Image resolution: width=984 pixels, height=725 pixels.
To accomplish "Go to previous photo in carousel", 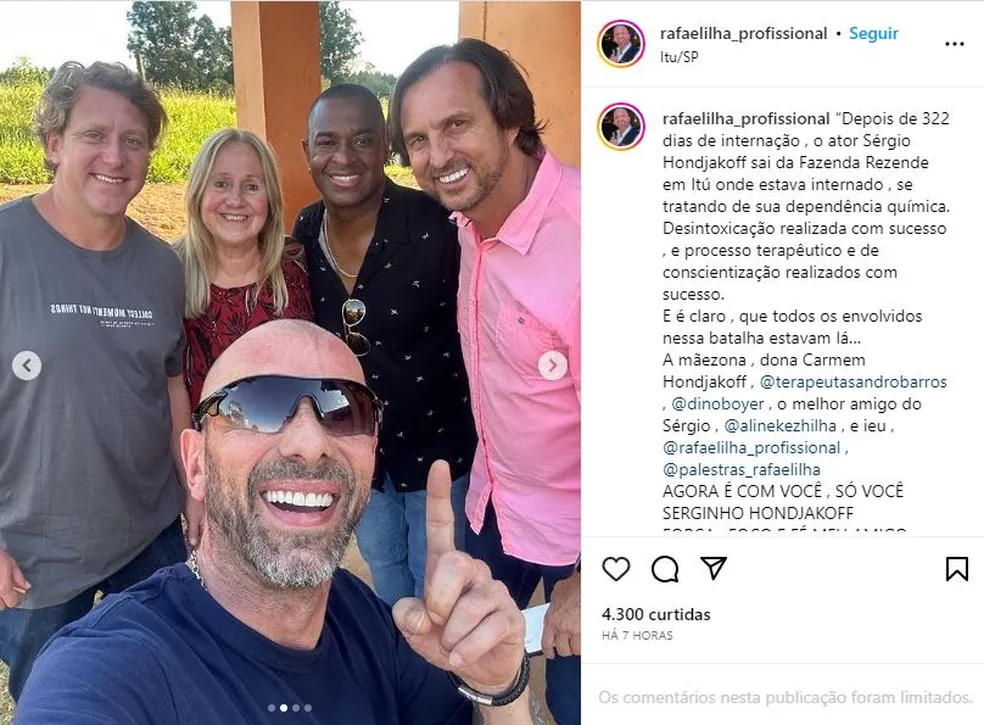I will pyautogui.click(x=27, y=365).
